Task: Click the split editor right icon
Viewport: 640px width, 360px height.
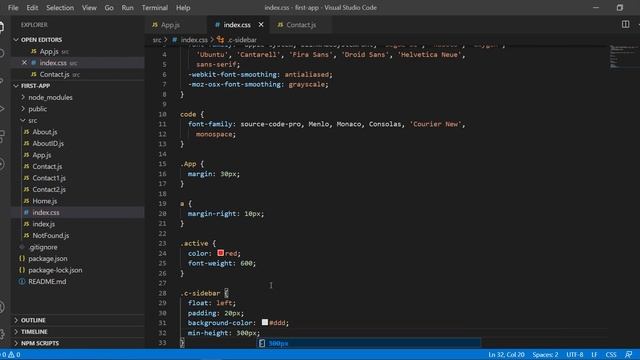Action: (x=625, y=24)
